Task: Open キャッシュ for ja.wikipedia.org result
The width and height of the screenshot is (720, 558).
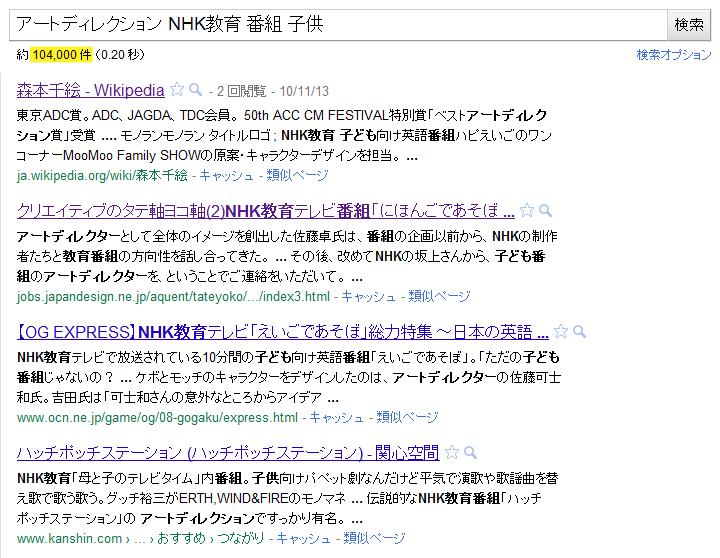Action: (226, 175)
